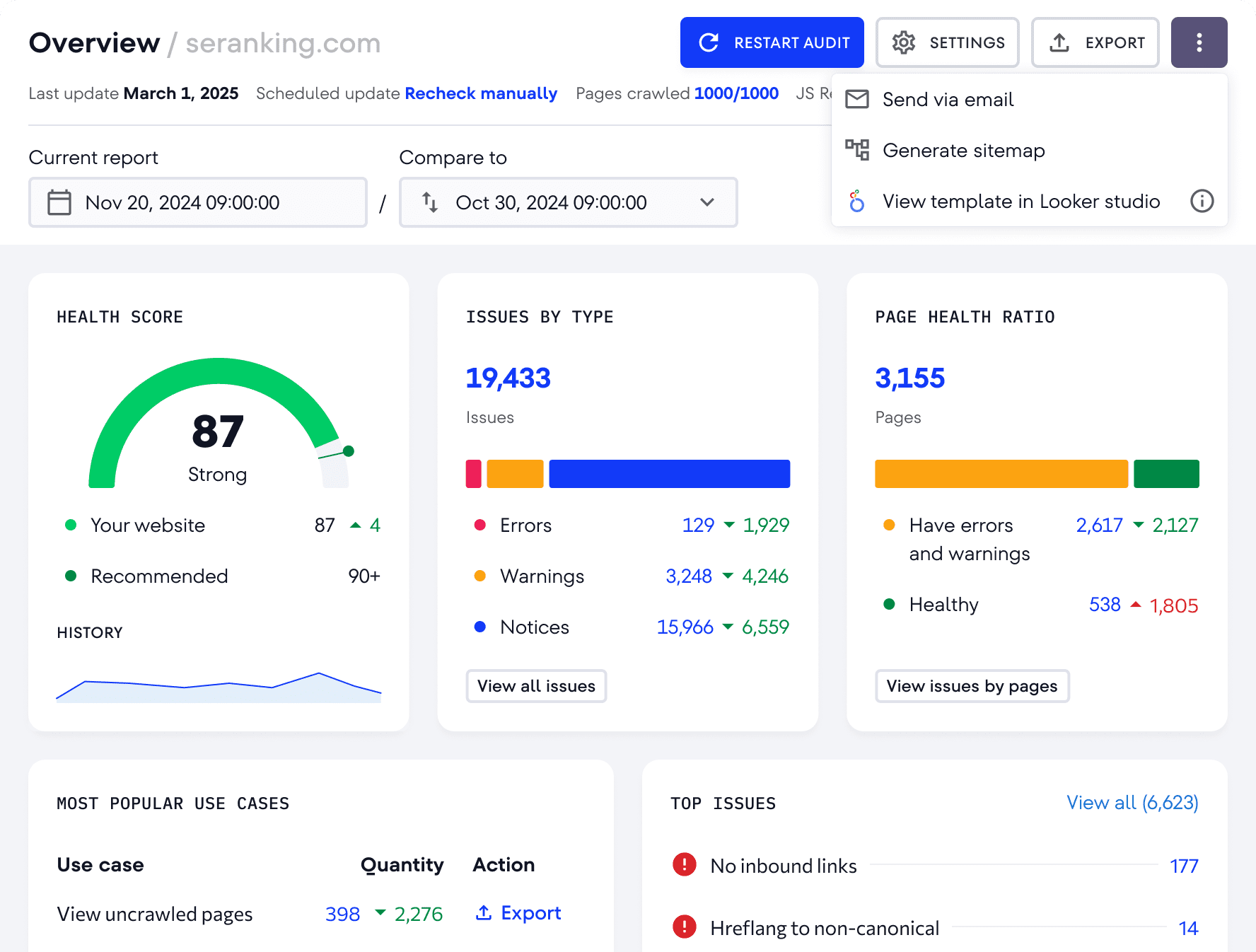Viewport: 1256px width, 952px height.
Task: Click the orange warnings segment of the issues bar
Action: point(514,473)
